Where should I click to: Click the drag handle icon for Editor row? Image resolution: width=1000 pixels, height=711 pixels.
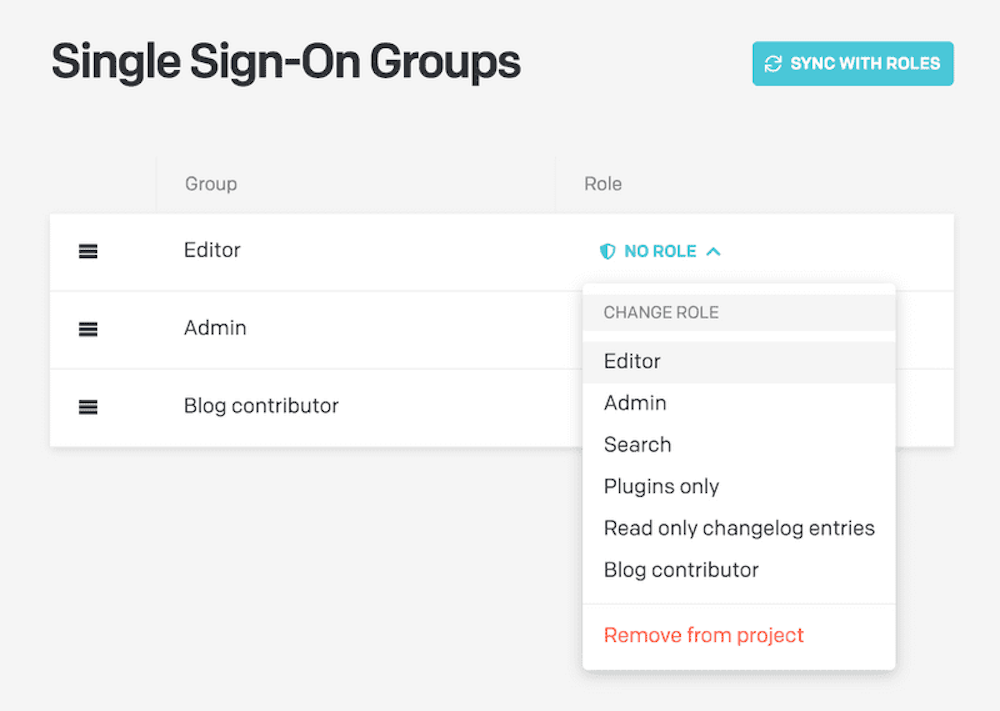88,251
